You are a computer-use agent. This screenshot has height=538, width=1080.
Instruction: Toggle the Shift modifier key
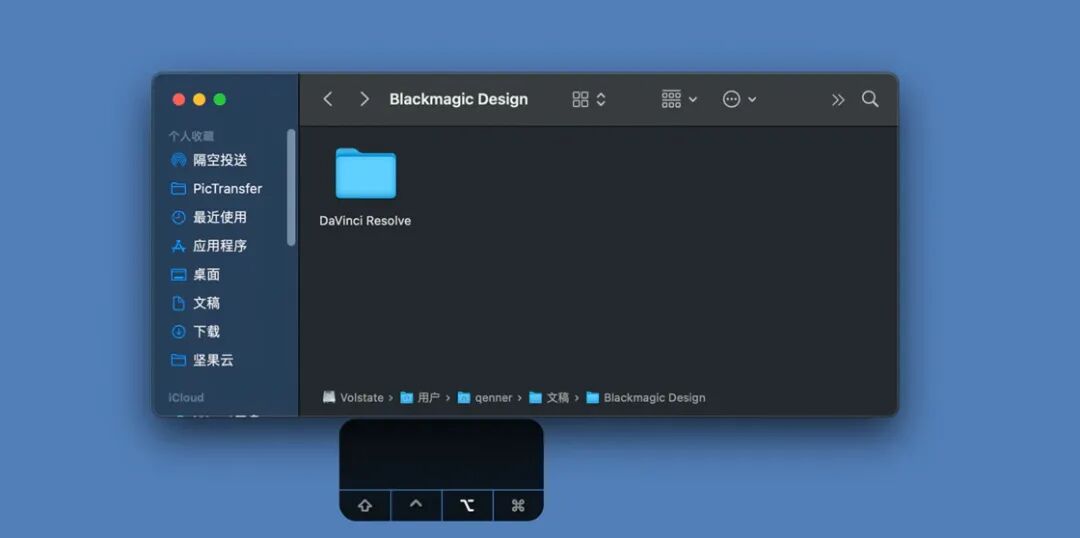click(x=365, y=506)
